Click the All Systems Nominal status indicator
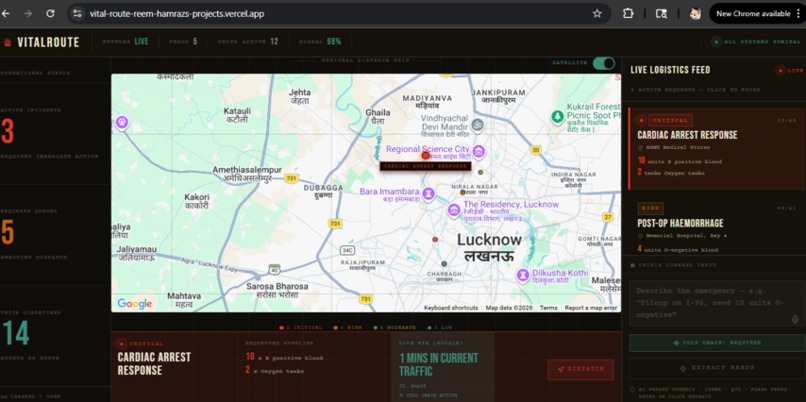The image size is (806, 402). [x=756, y=42]
